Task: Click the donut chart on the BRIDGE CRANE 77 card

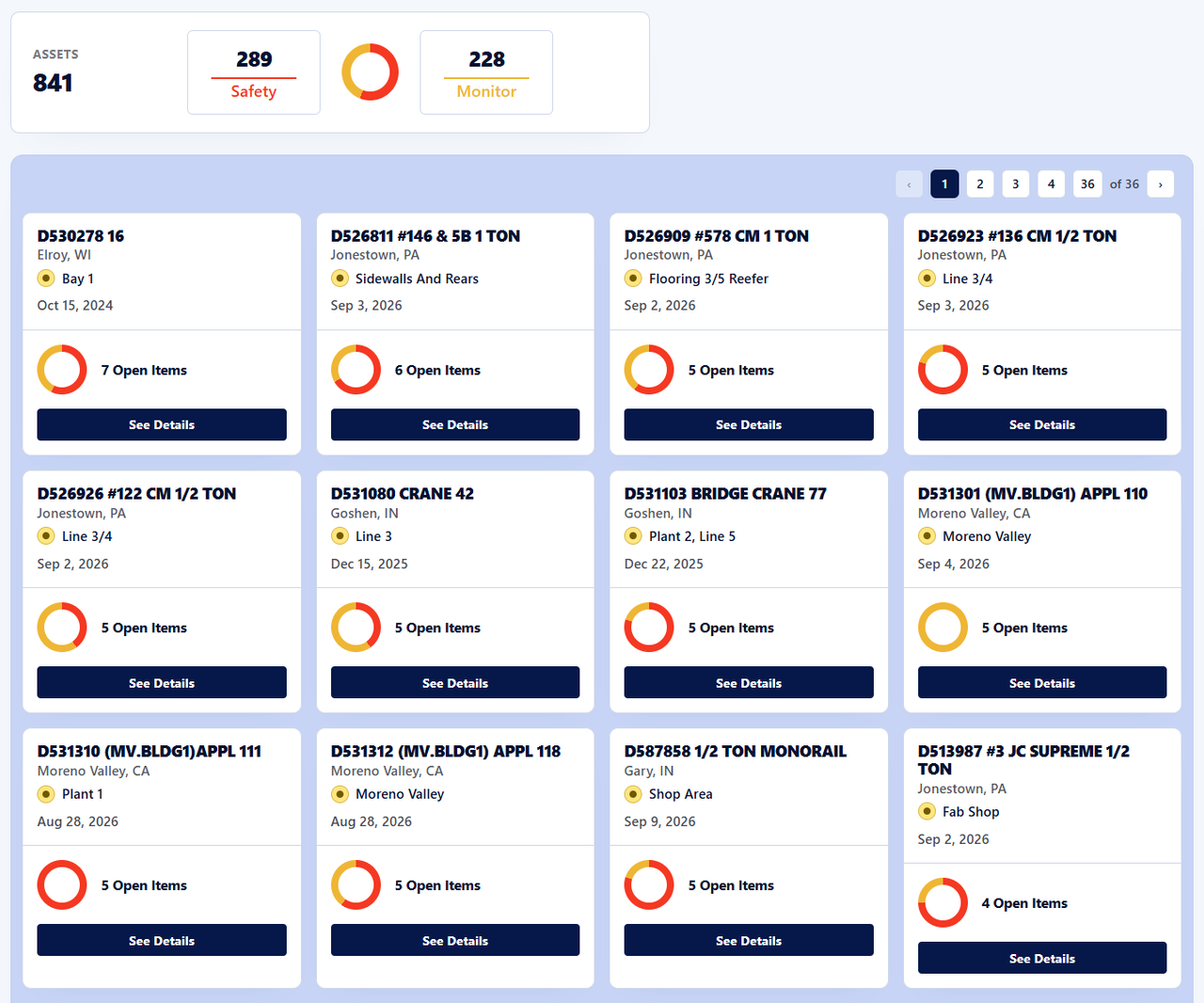Action: point(649,628)
